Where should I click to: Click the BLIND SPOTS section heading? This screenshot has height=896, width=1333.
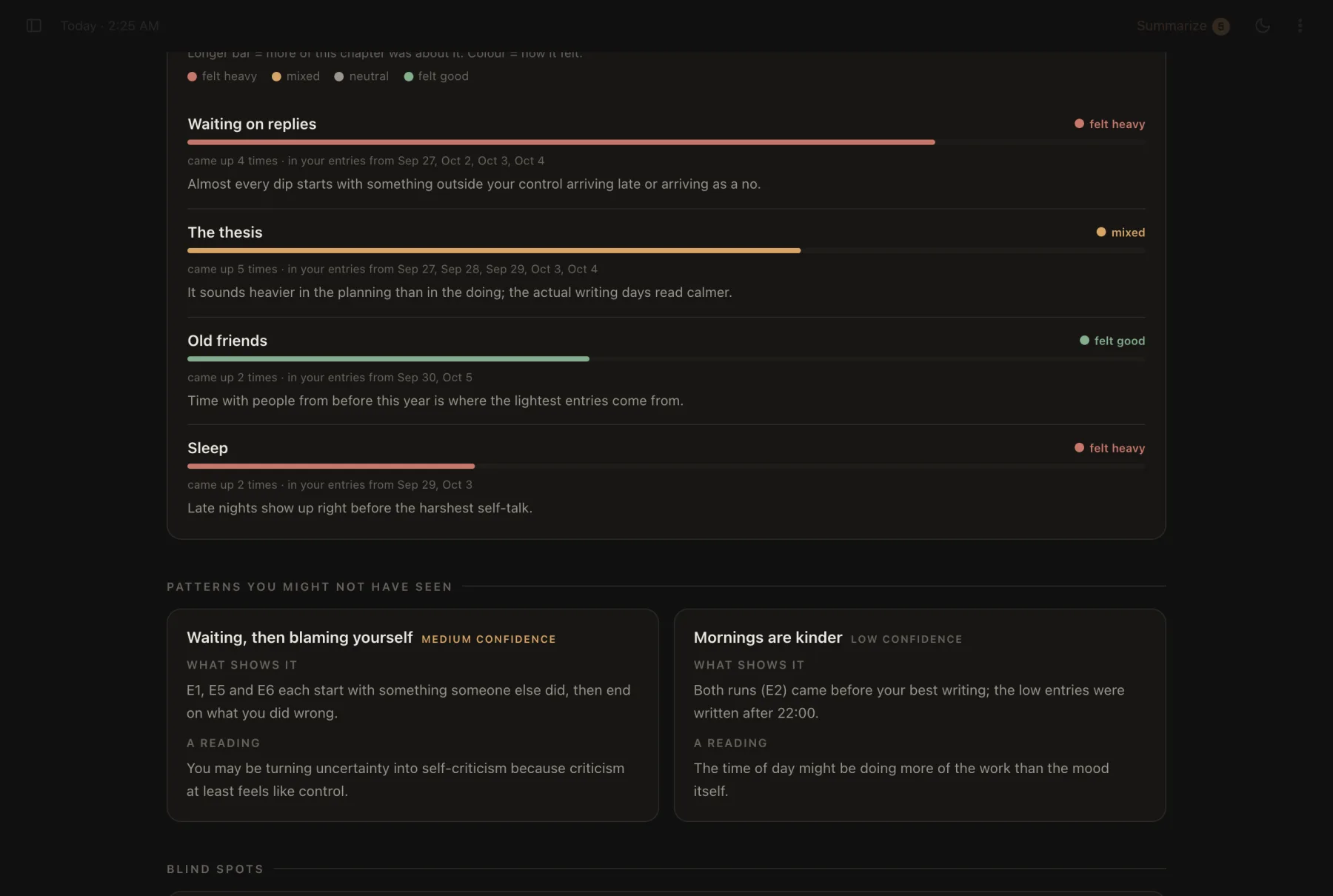click(x=215, y=869)
